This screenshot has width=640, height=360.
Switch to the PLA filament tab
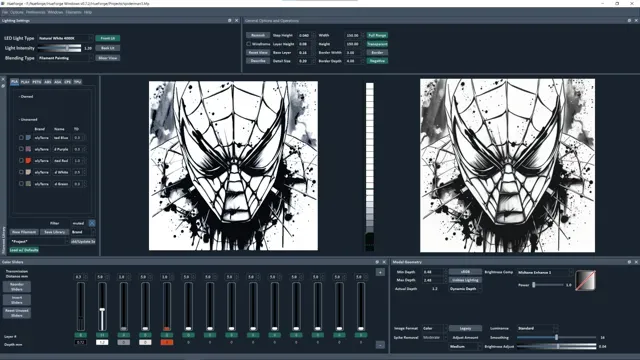point(14,82)
